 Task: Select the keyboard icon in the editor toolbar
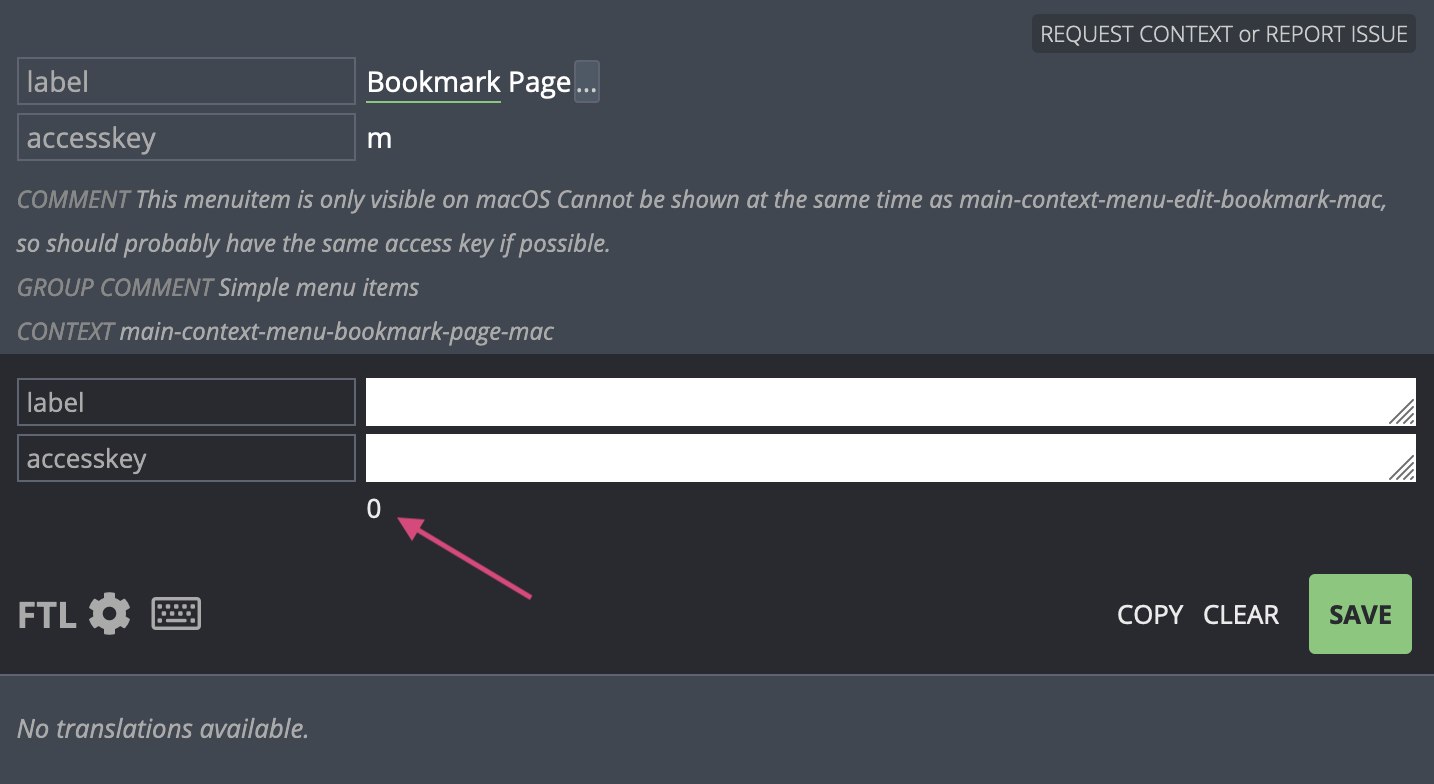click(176, 613)
